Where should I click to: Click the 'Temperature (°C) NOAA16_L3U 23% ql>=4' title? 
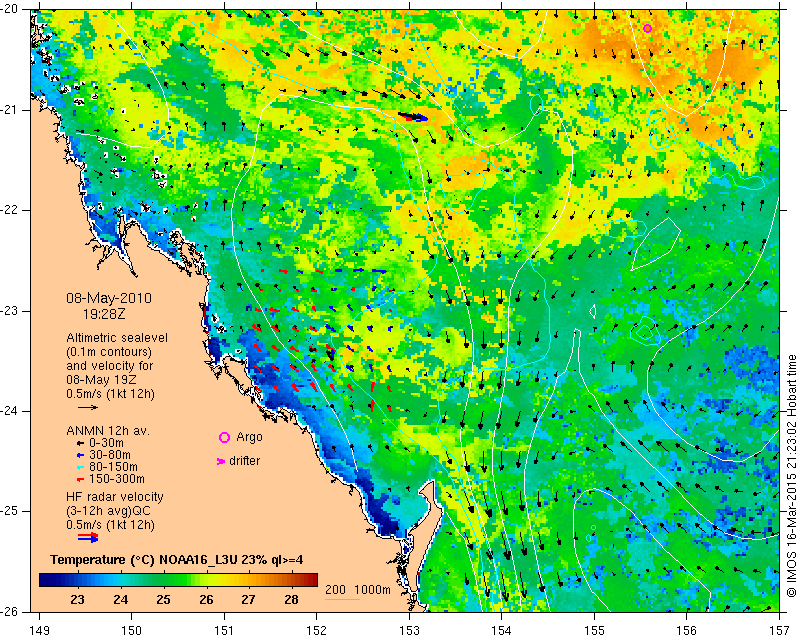click(x=177, y=560)
